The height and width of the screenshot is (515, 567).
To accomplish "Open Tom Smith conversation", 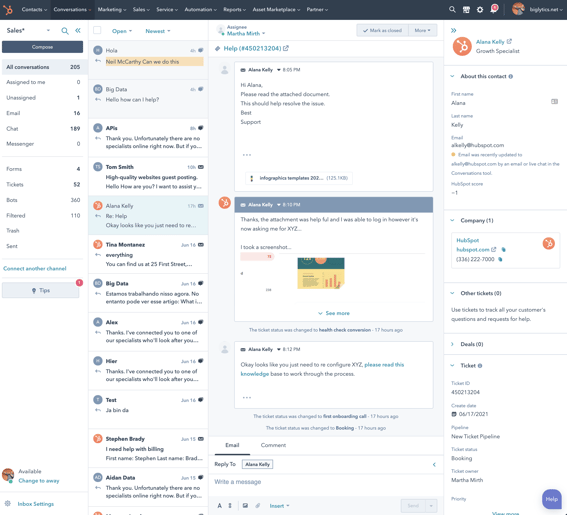I will [x=148, y=176].
